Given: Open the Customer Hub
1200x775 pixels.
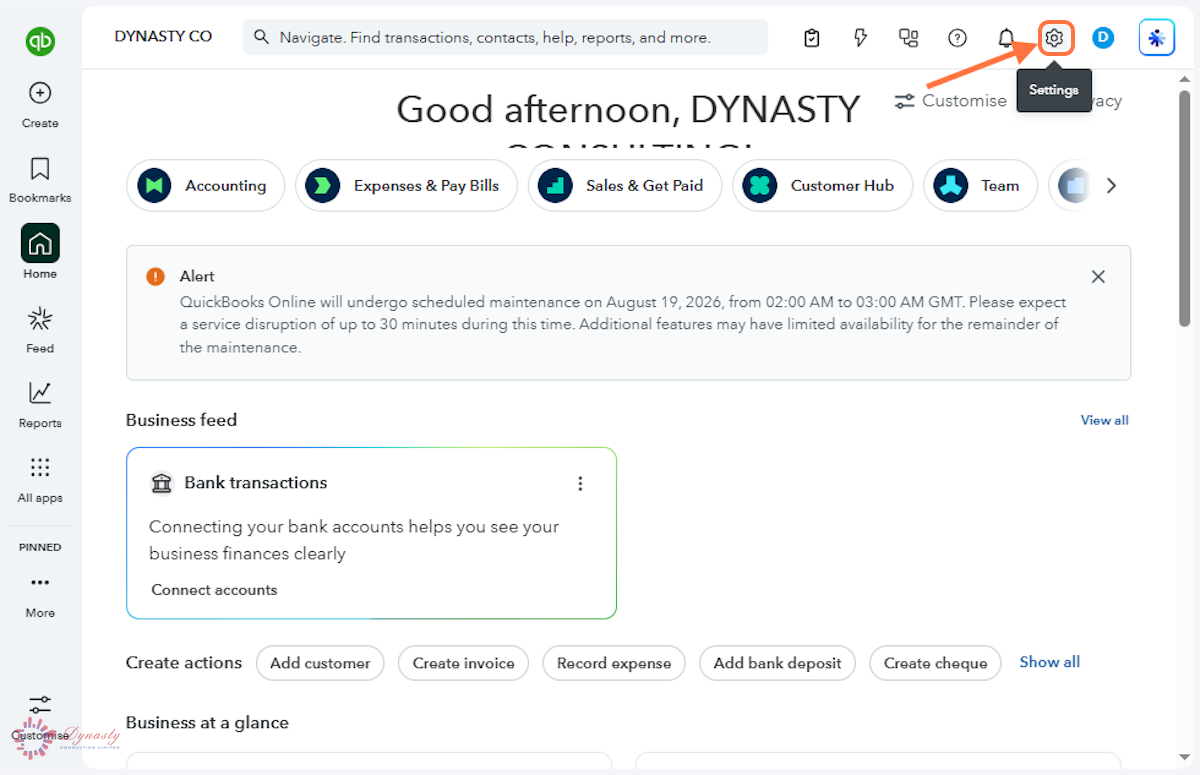Looking at the screenshot, I should click(x=822, y=186).
